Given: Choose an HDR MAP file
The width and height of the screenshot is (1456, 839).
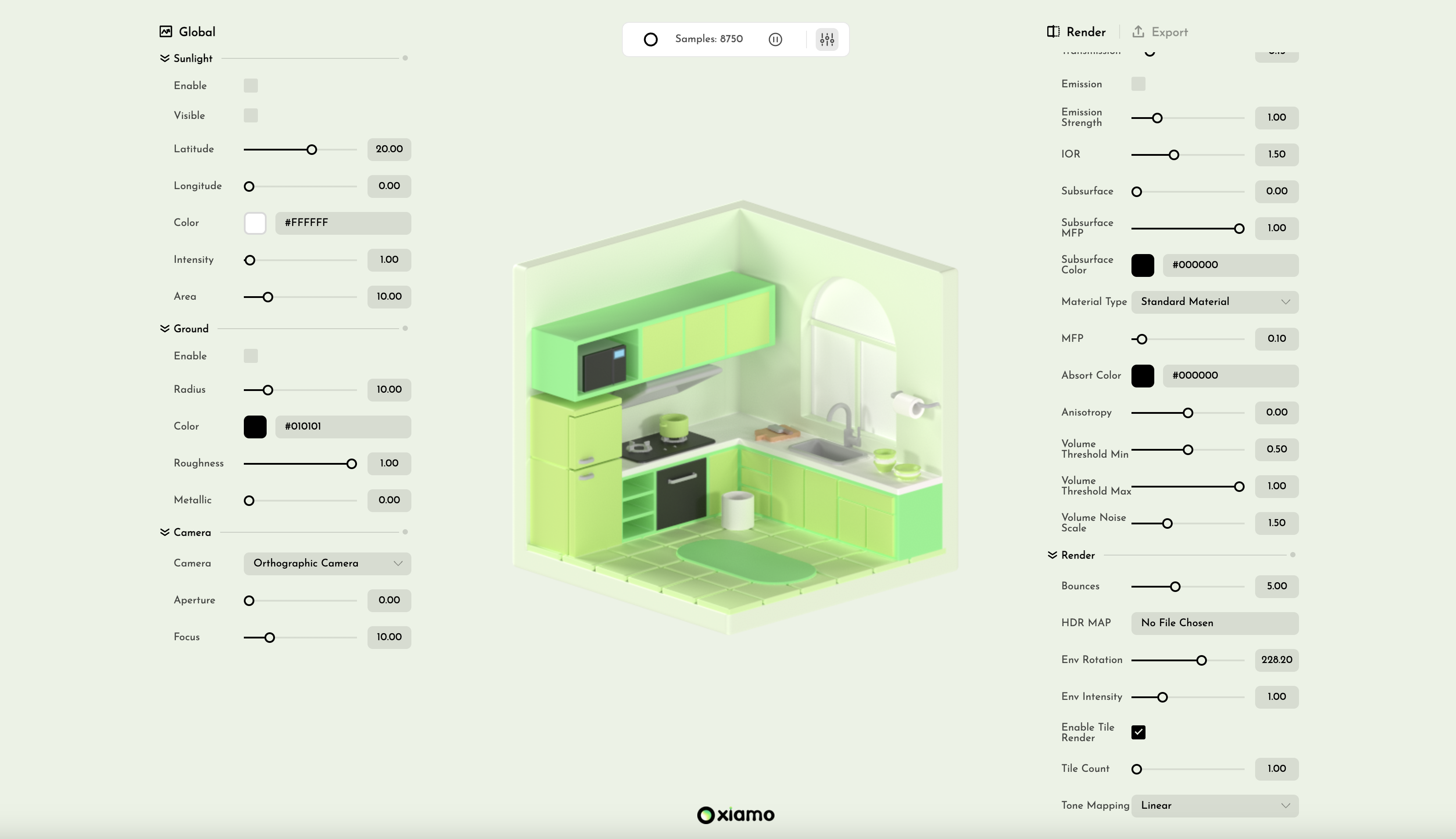Looking at the screenshot, I should (x=1215, y=623).
